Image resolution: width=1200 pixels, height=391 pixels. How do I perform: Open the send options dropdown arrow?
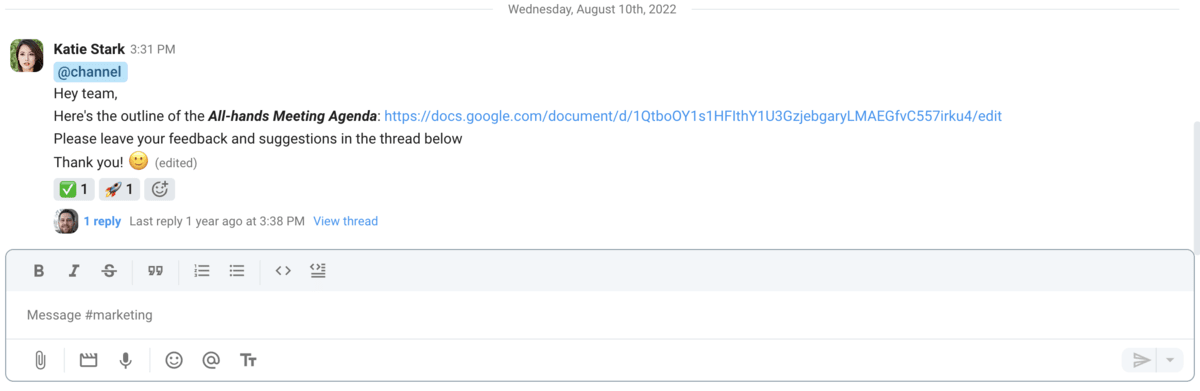click(x=1170, y=360)
